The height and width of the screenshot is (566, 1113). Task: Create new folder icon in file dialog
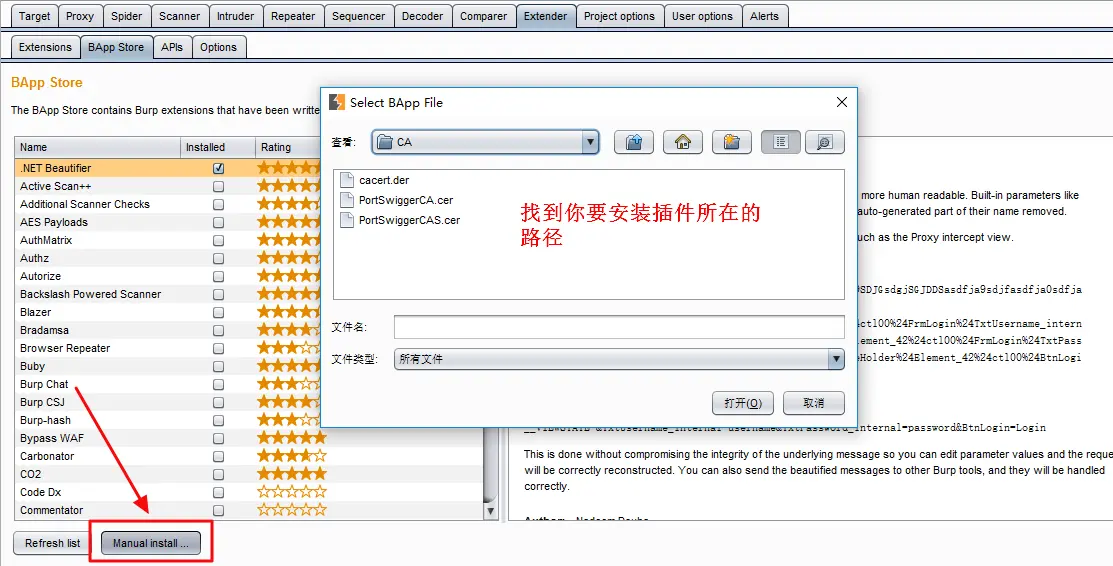click(x=732, y=142)
